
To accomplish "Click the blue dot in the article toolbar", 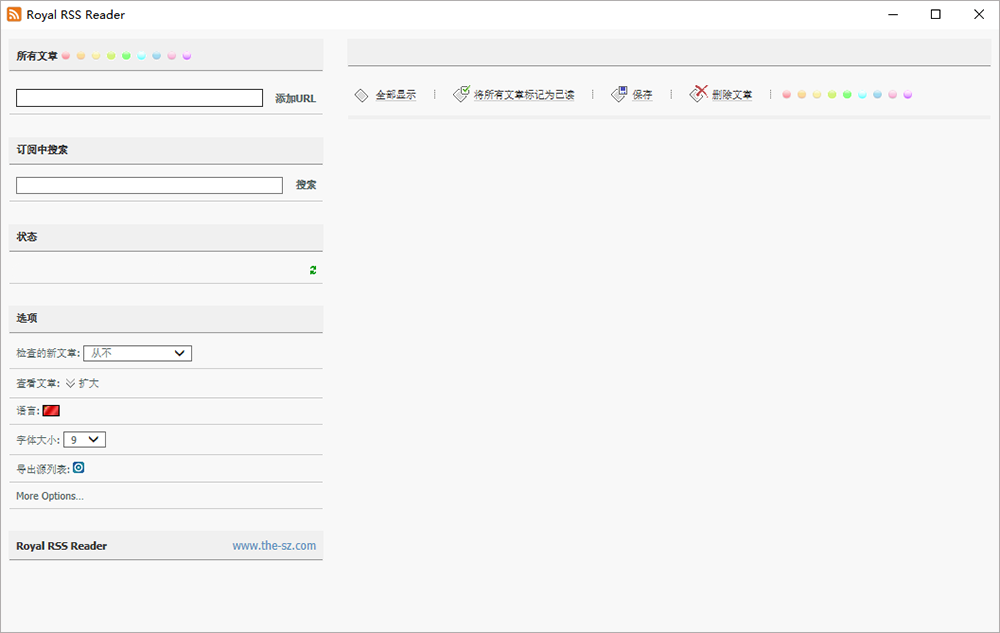I will pyautogui.click(x=878, y=94).
